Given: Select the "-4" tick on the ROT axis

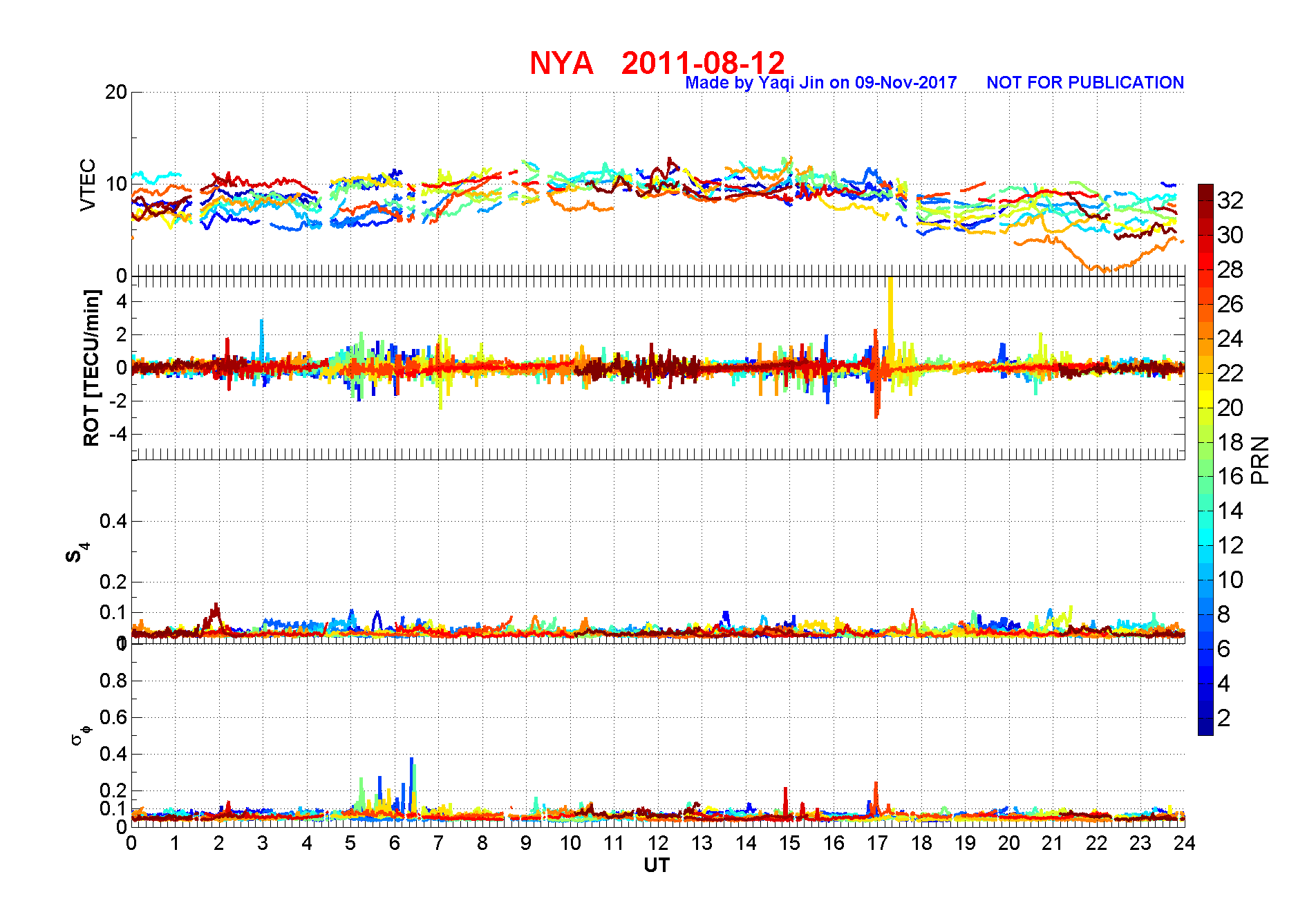Looking at the screenshot, I should [118, 434].
